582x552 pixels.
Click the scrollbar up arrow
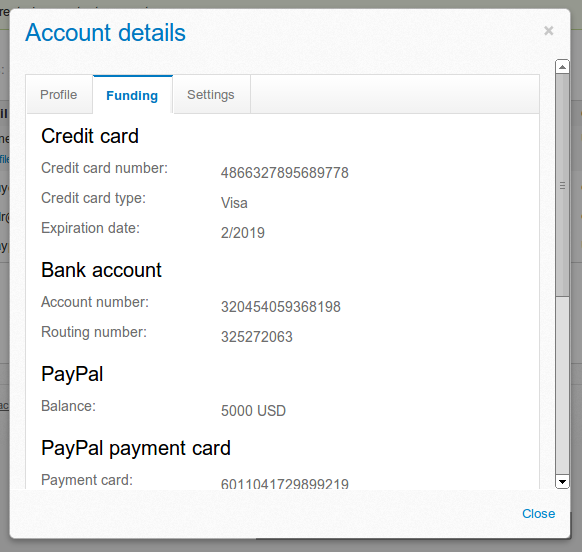562,66
